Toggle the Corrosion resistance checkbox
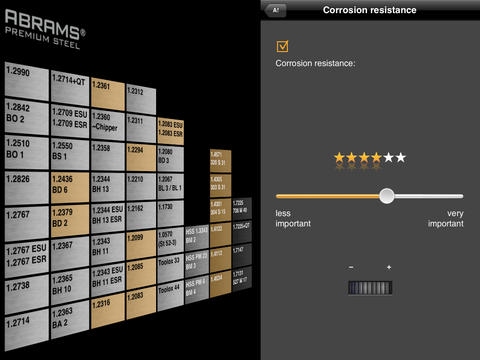 [282, 46]
